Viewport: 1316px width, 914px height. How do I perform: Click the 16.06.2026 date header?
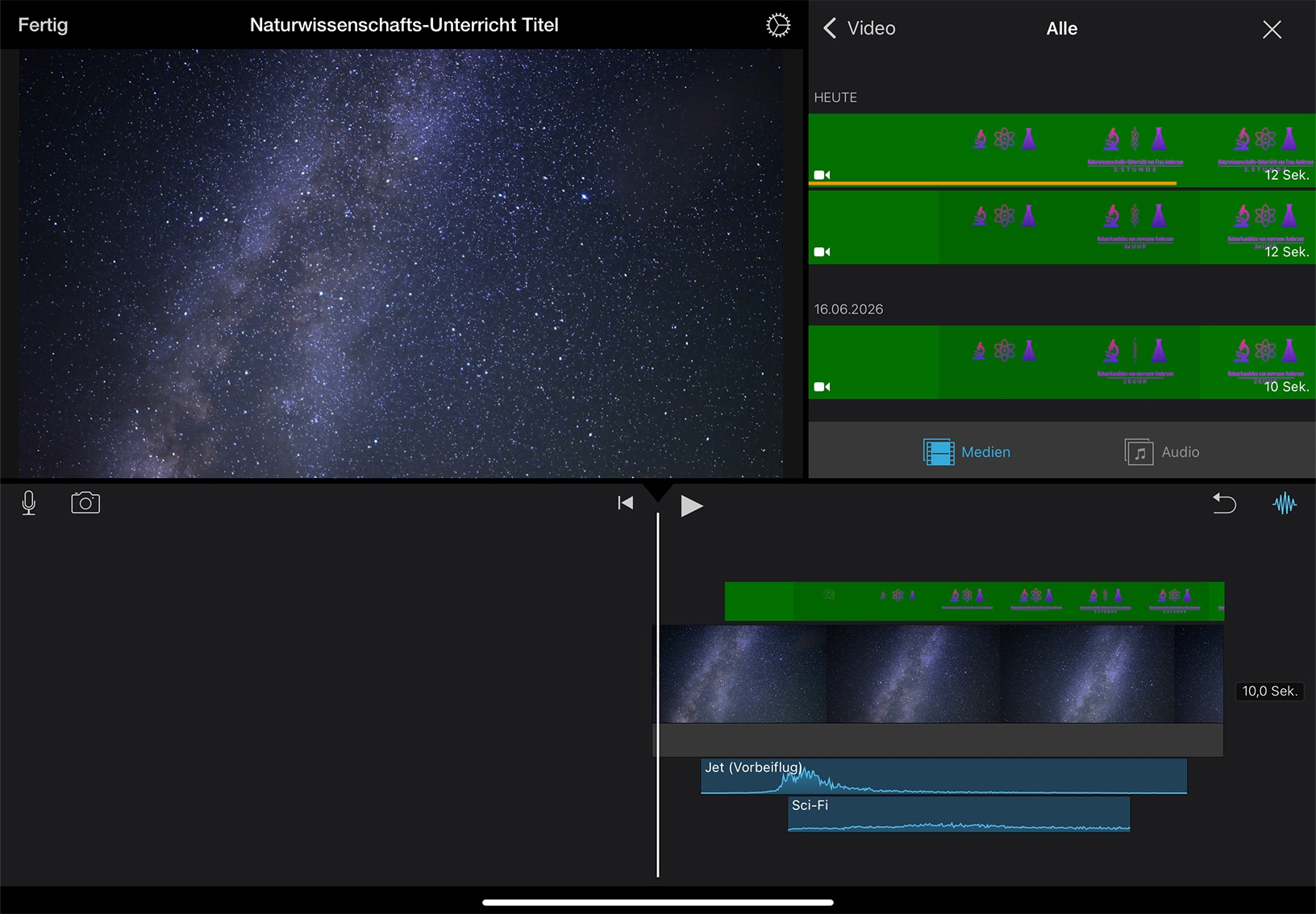[x=848, y=310]
